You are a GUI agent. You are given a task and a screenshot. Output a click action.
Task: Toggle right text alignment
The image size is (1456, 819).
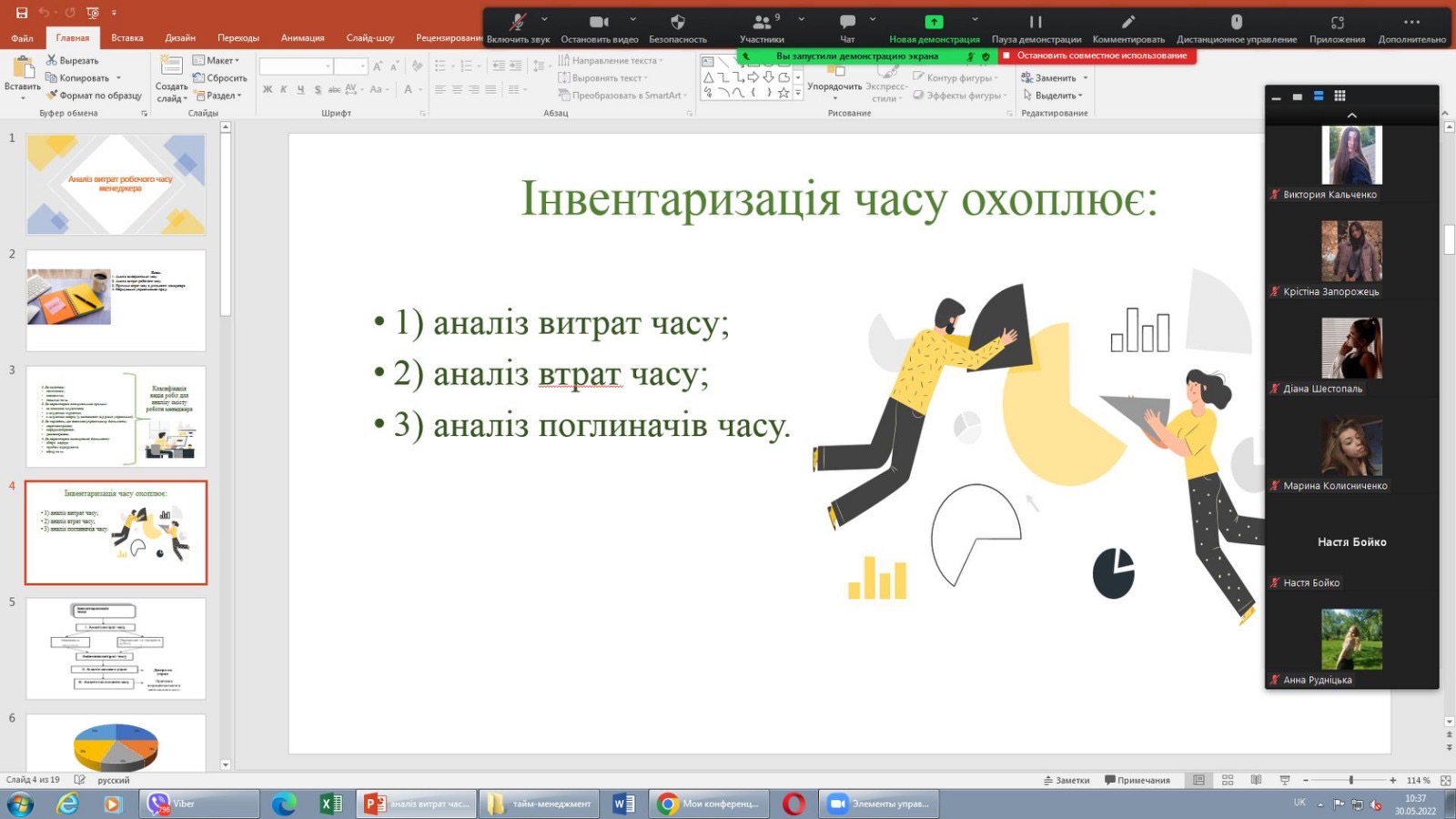(474, 89)
